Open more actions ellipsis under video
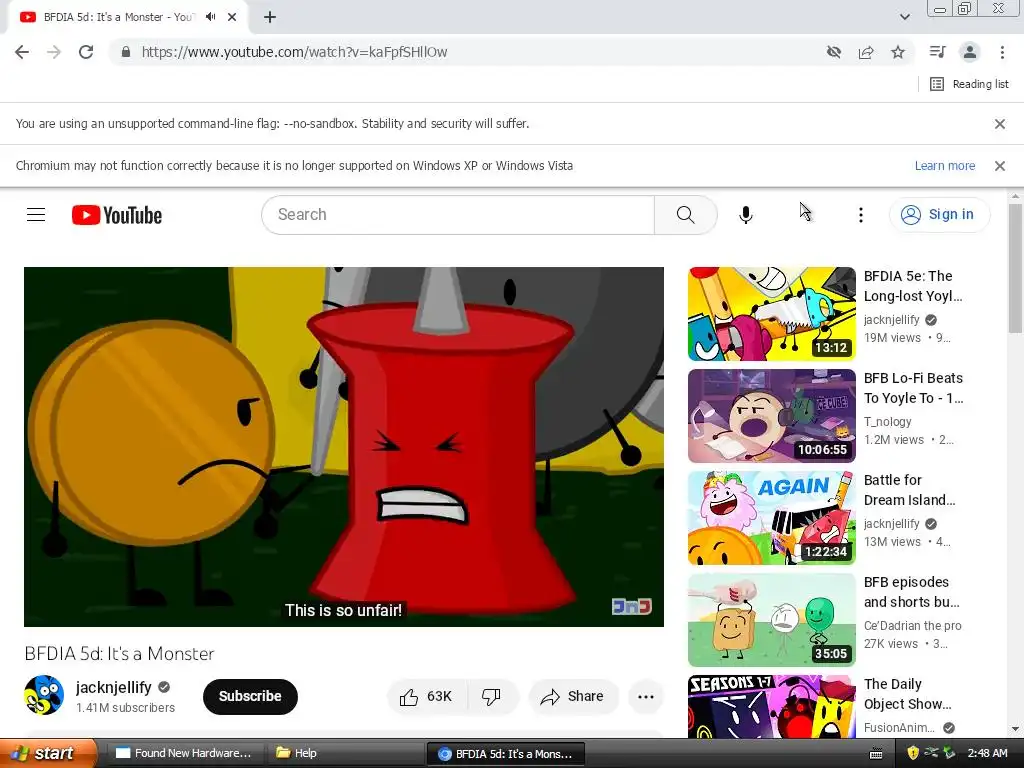The height and width of the screenshot is (768, 1024). [x=646, y=697]
